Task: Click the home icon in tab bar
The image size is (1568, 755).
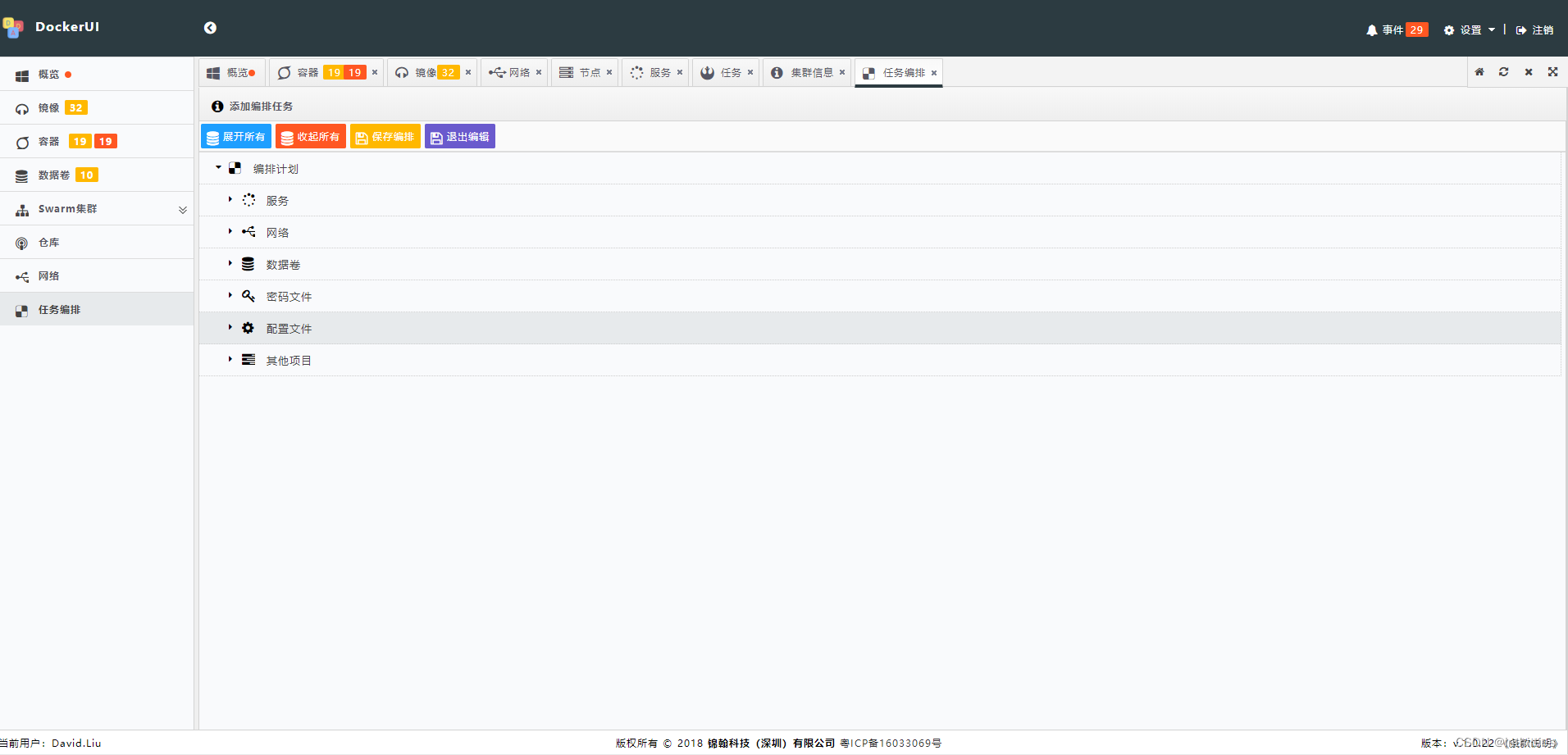Action: [x=1479, y=72]
